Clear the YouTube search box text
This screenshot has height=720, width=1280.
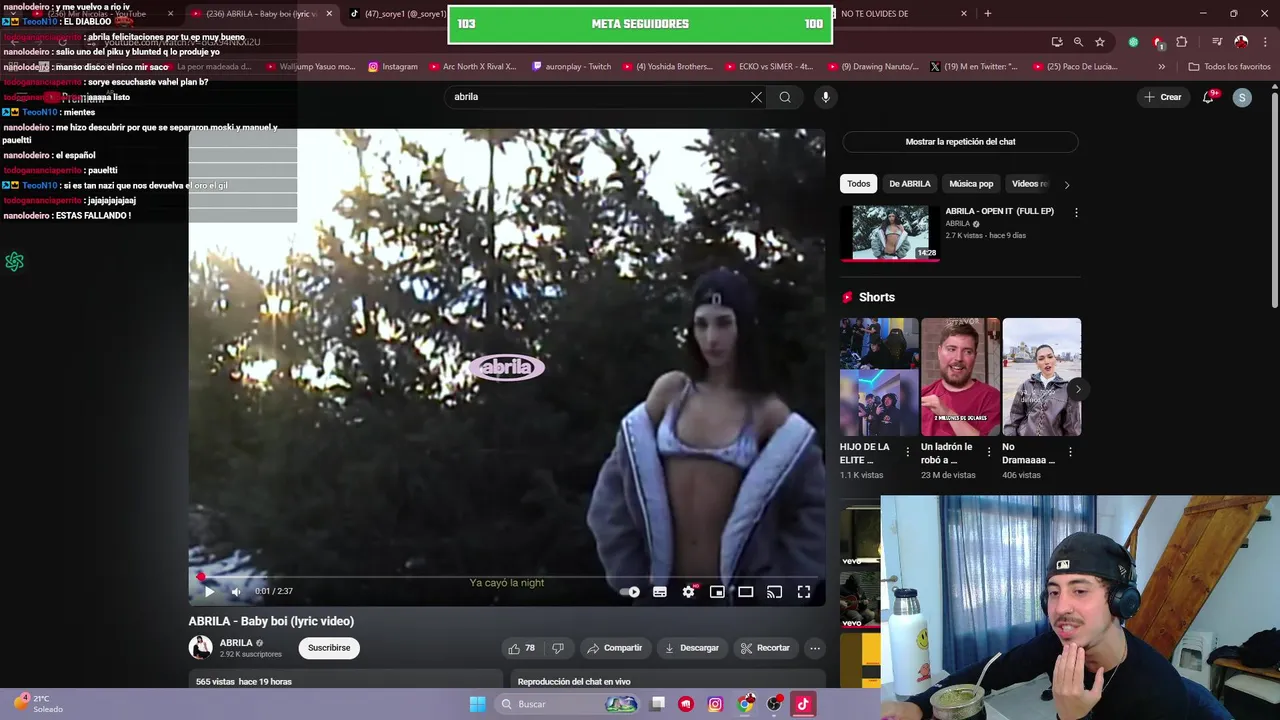[756, 97]
